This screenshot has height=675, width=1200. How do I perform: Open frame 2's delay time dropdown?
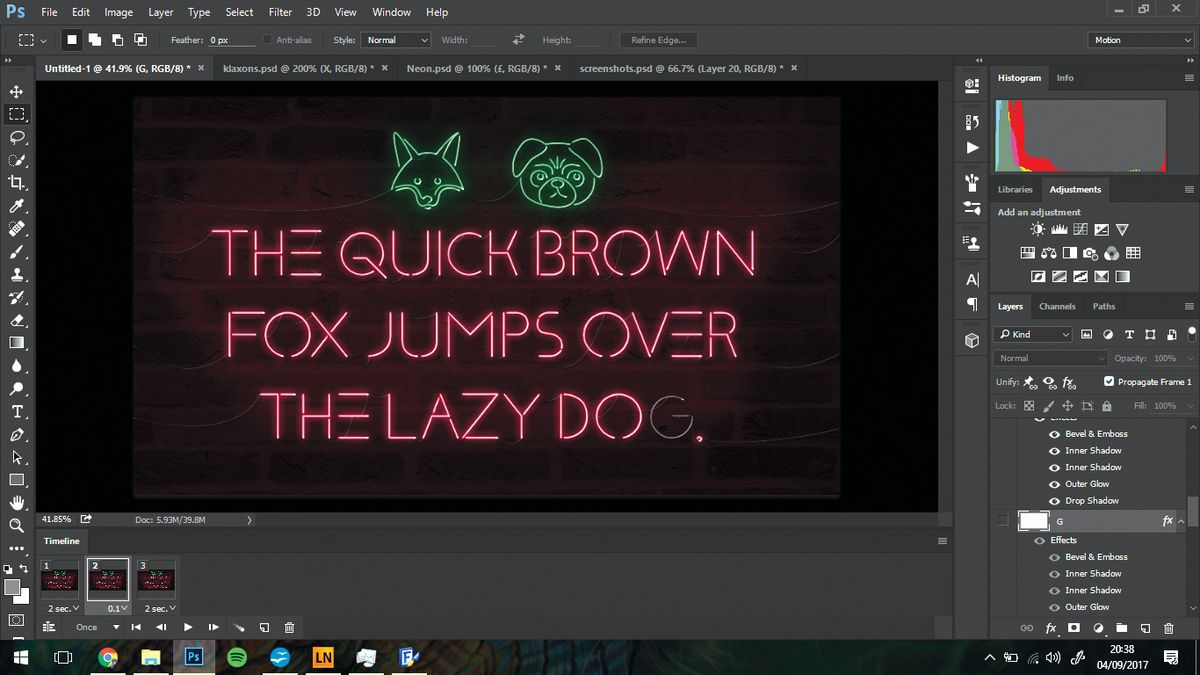point(116,608)
